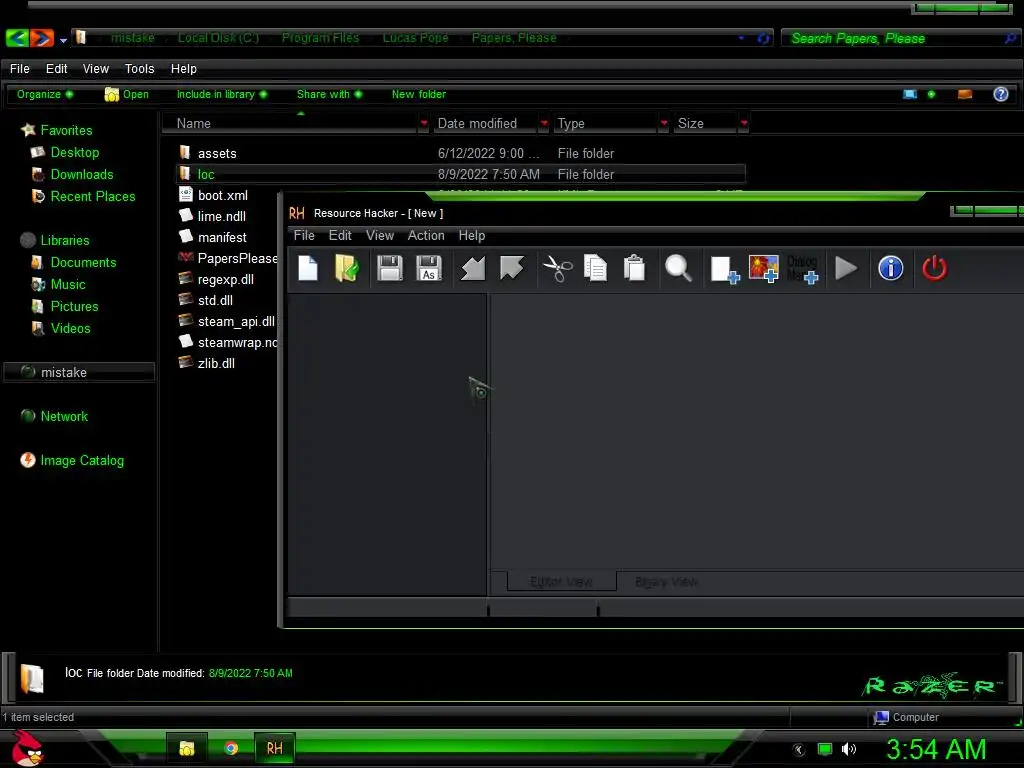Screen dimensions: 1024x768
Task: Click the Paste clipboard icon
Action: pos(634,268)
